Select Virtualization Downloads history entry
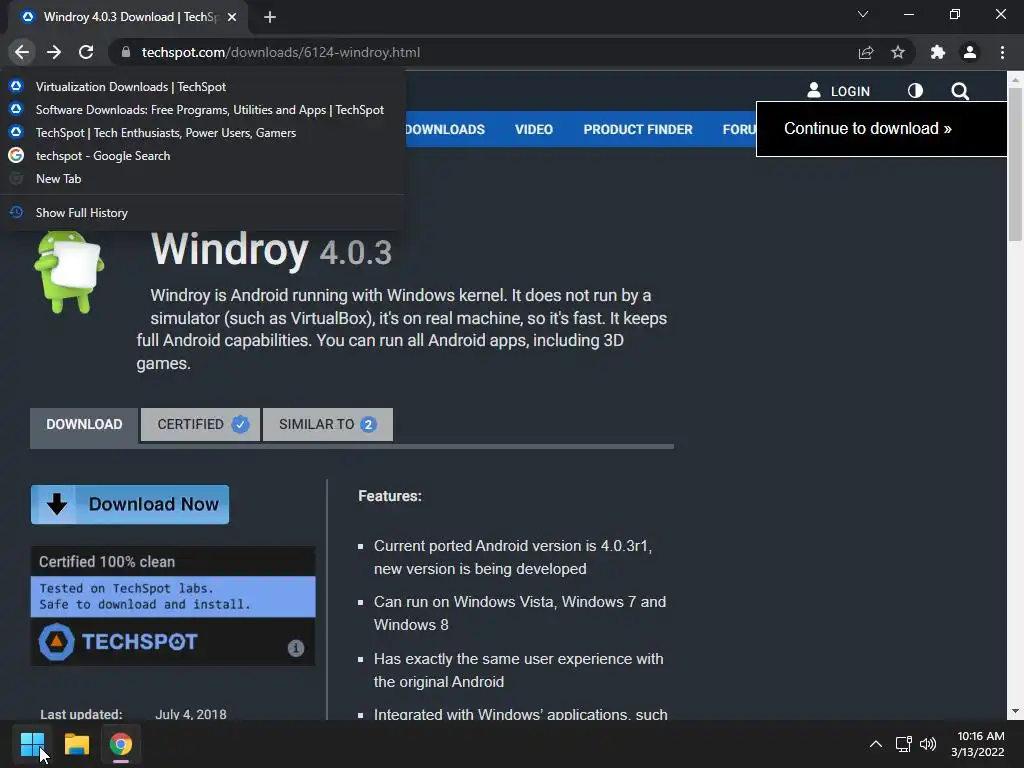 202,87
